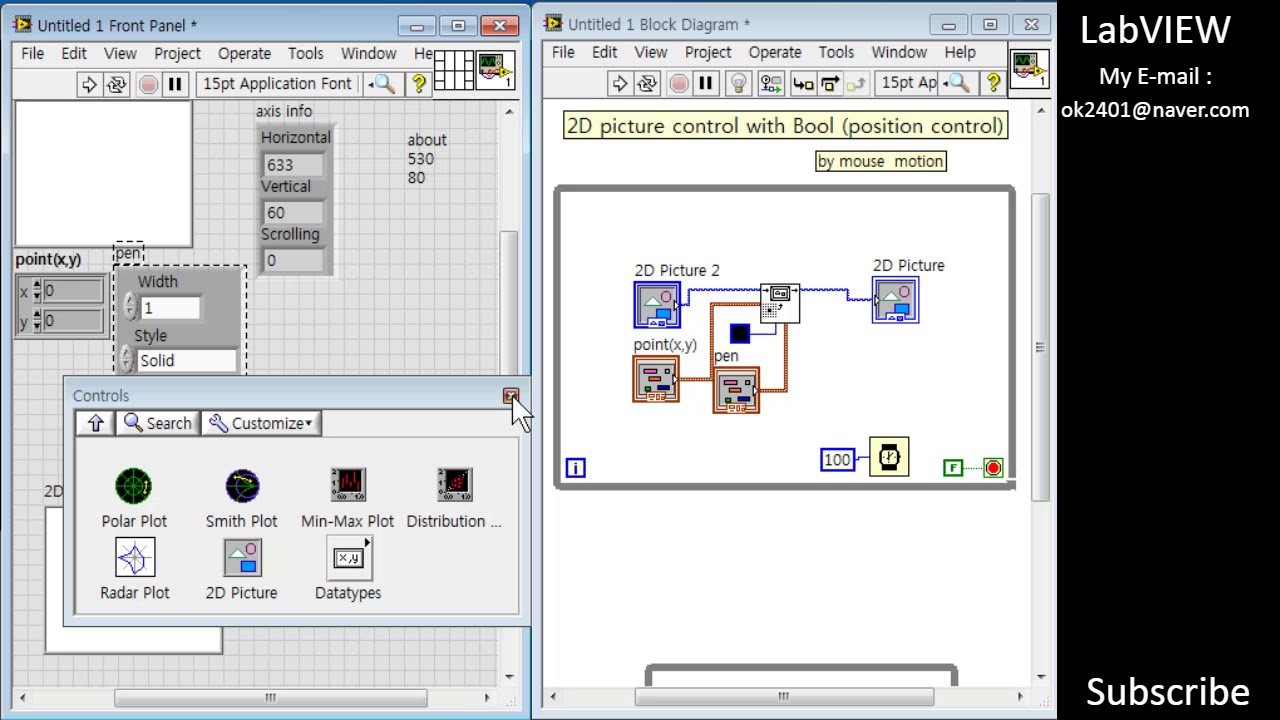This screenshot has width=1280, height=720.
Task: Click Step Into button in Block Diagram
Action: pyautogui.click(x=802, y=83)
